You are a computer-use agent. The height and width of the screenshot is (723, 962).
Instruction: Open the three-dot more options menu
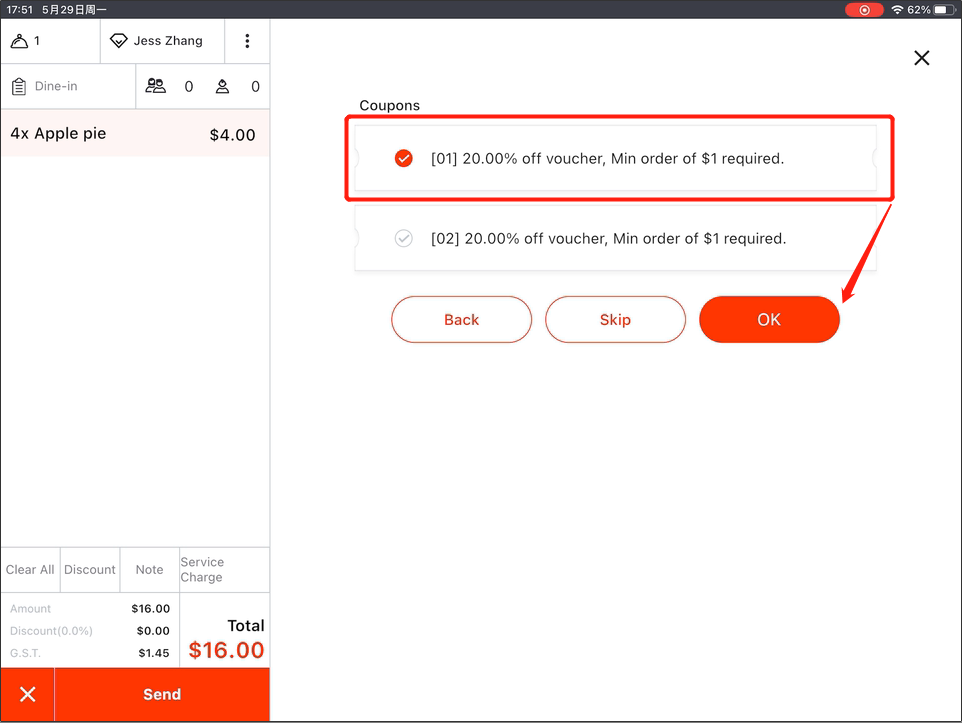[247, 41]
